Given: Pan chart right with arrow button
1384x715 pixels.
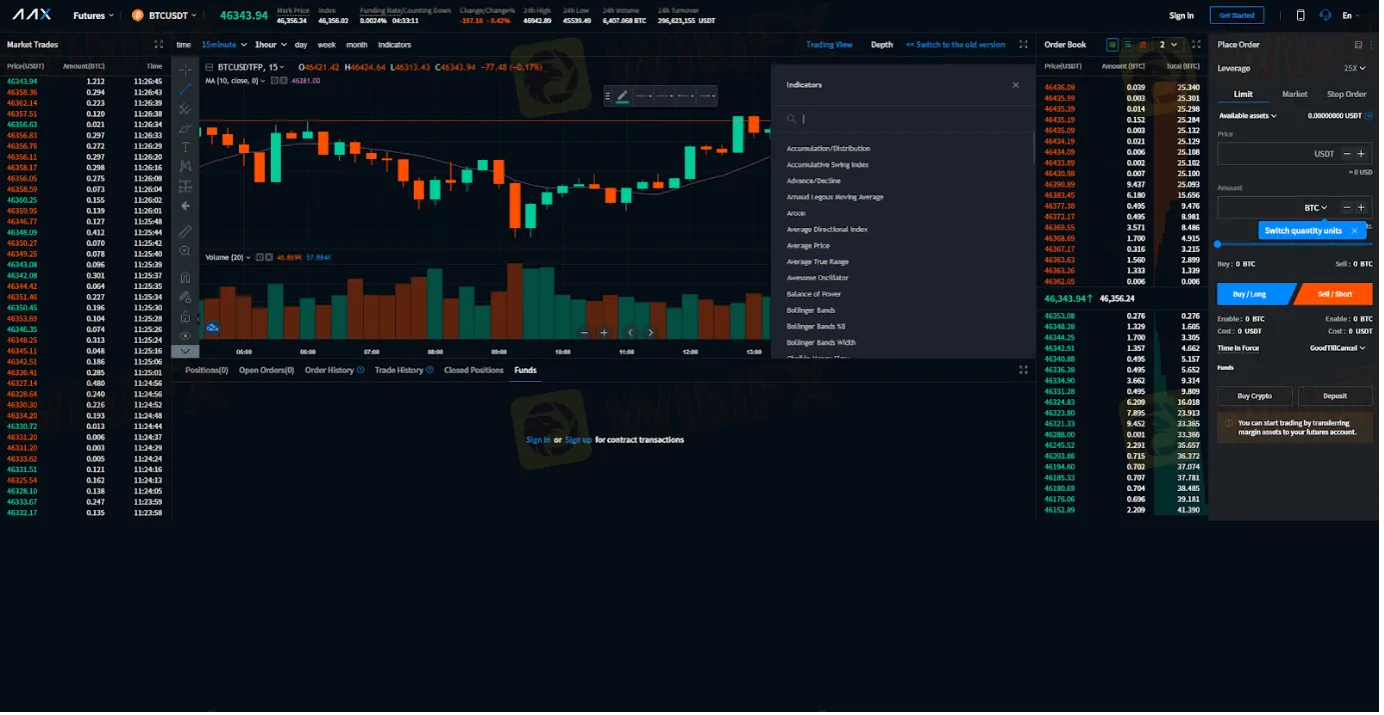Looking at the screenshot, I should pos(651,333).
